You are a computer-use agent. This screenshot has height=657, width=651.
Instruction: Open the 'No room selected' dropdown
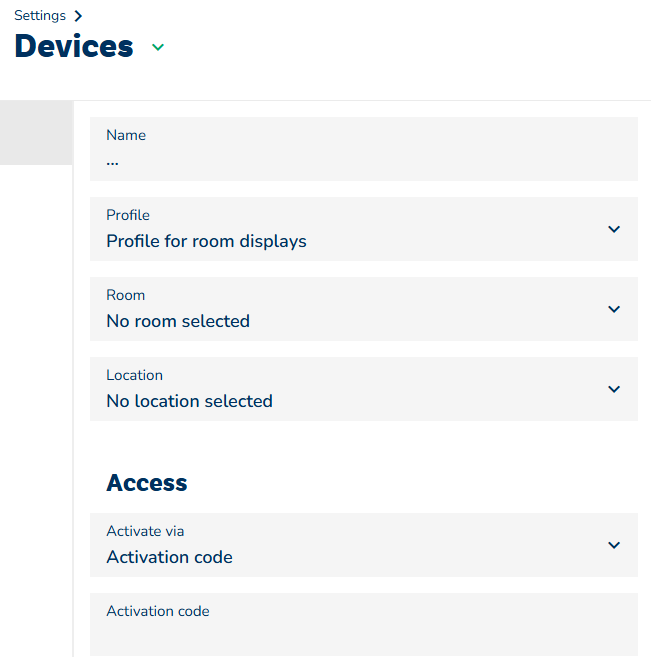click(178, 321)
